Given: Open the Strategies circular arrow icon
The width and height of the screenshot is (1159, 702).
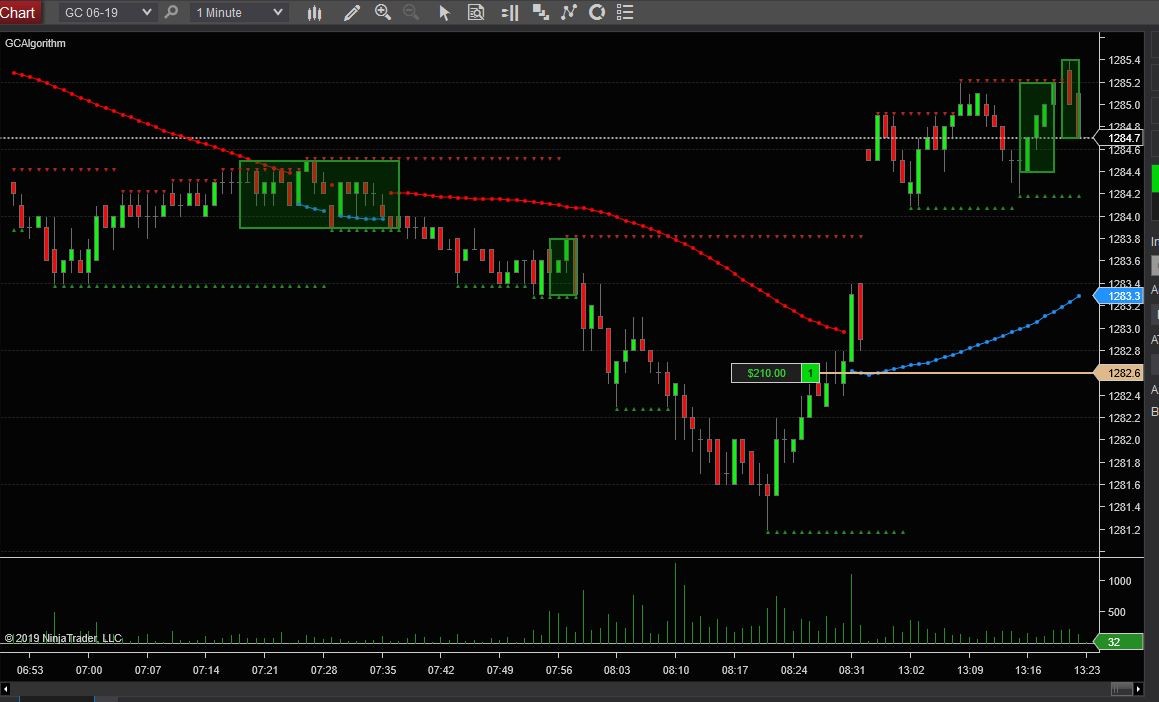Looking at the screenshot, I should [x=597, y=13].
